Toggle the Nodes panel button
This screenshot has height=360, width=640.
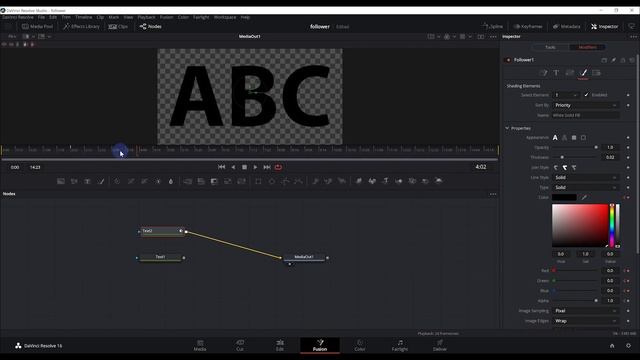click(150, 27)
